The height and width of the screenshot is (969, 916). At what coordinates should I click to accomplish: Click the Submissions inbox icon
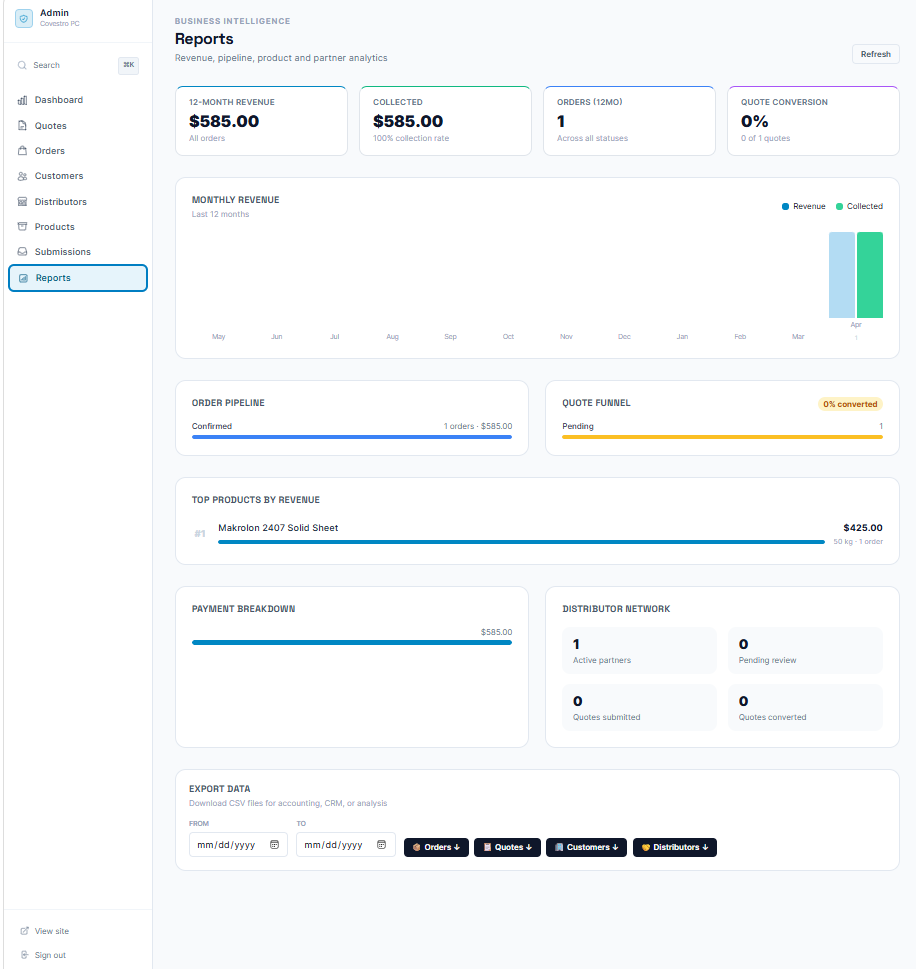[22, 252]
